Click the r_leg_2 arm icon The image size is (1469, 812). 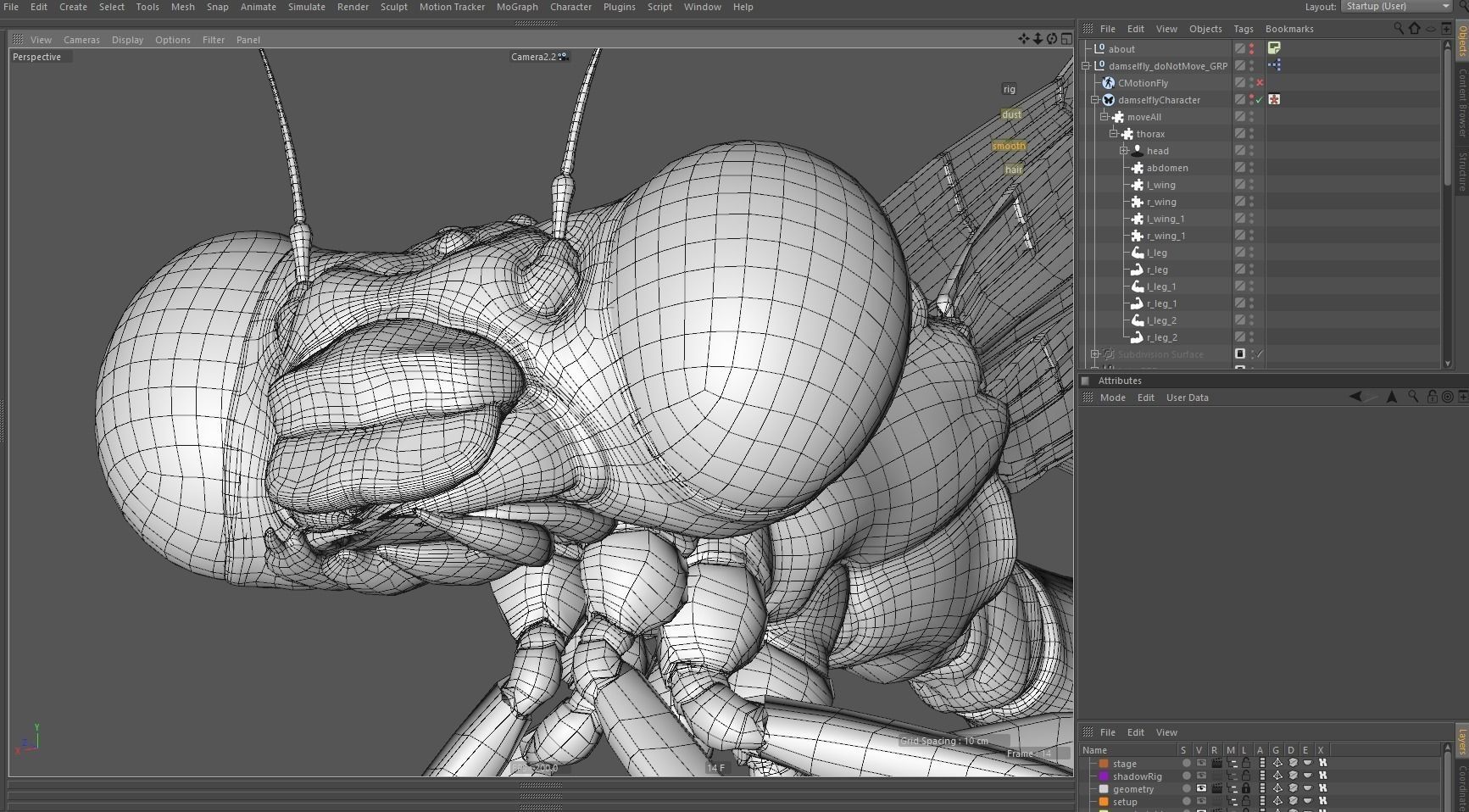1138,337
